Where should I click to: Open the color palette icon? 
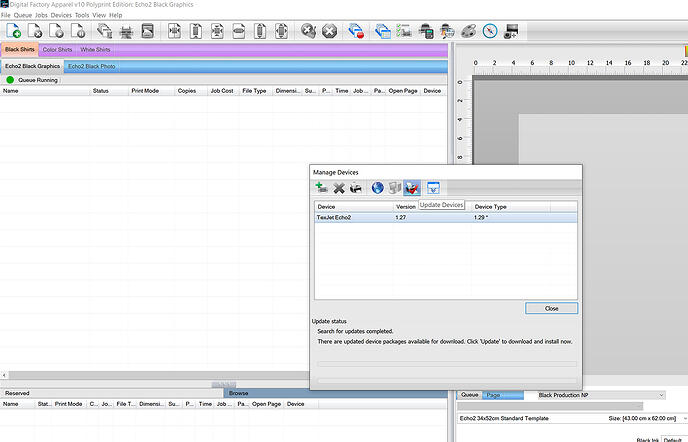(468, 31)
